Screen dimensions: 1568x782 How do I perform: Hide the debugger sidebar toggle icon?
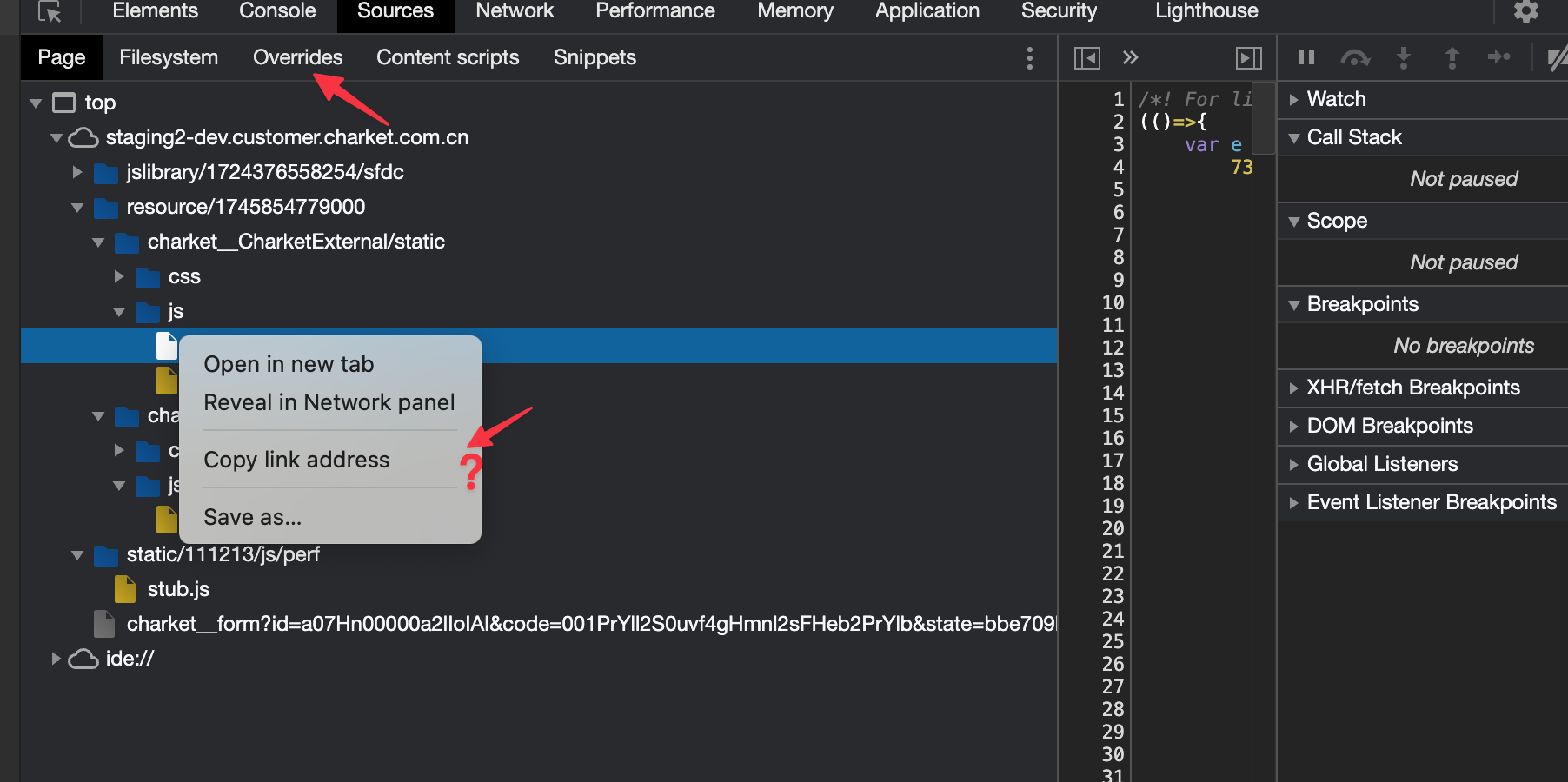[1249, 58]
